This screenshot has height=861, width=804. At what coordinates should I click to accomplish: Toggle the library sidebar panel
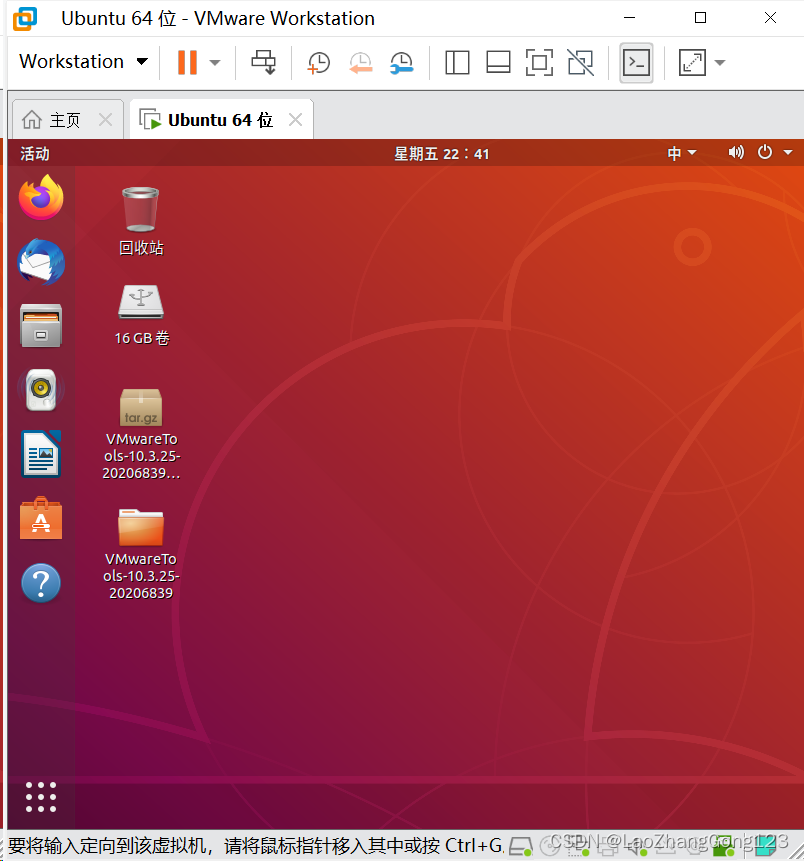pos(457,63)
